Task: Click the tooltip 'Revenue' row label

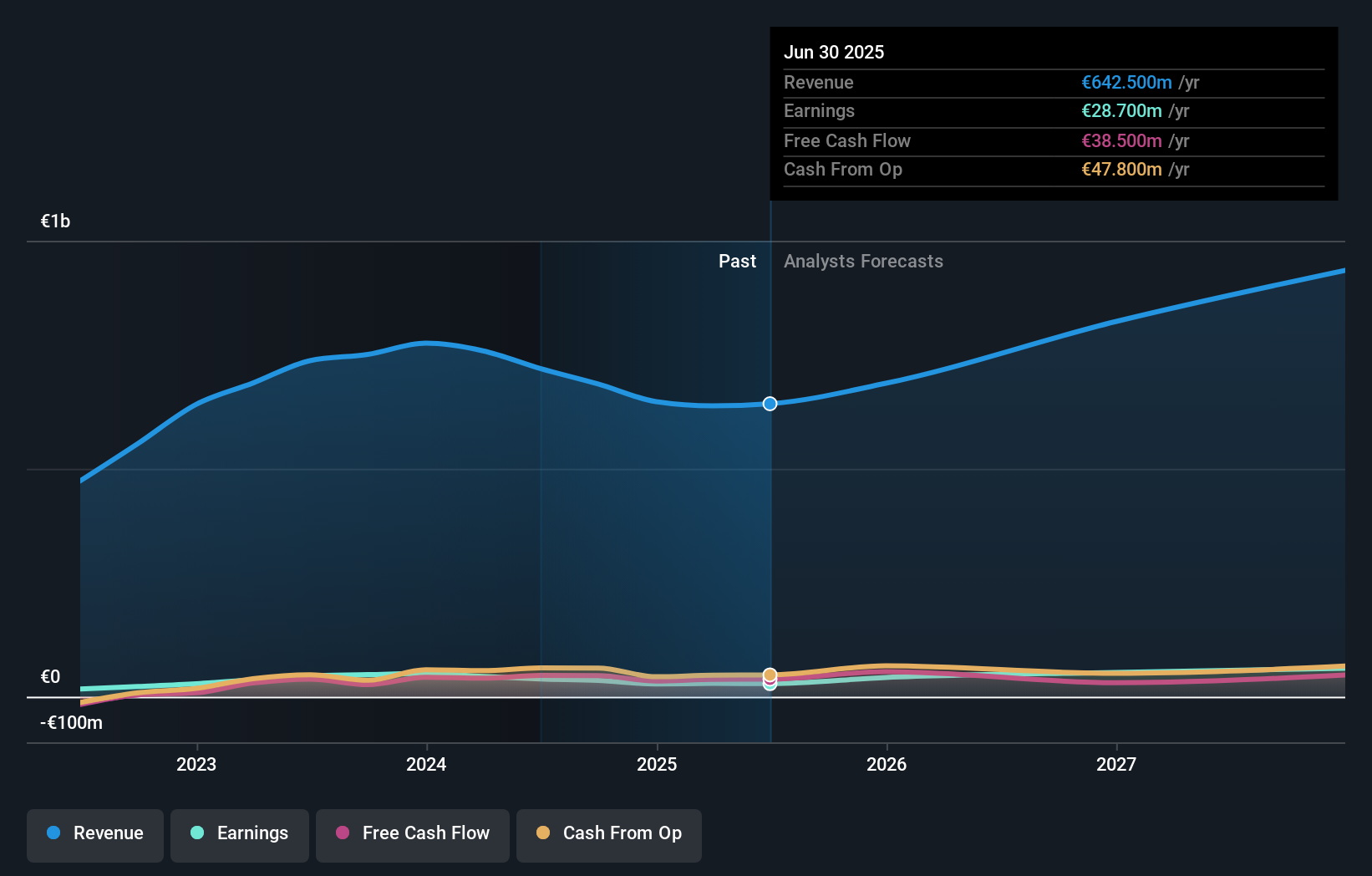Action: click(x=818, y=83)
